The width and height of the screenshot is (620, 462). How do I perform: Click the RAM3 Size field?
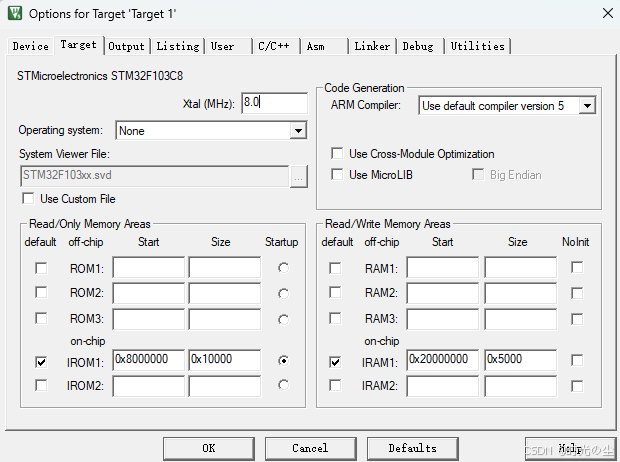pyautogui.click(x=521, y=319)
